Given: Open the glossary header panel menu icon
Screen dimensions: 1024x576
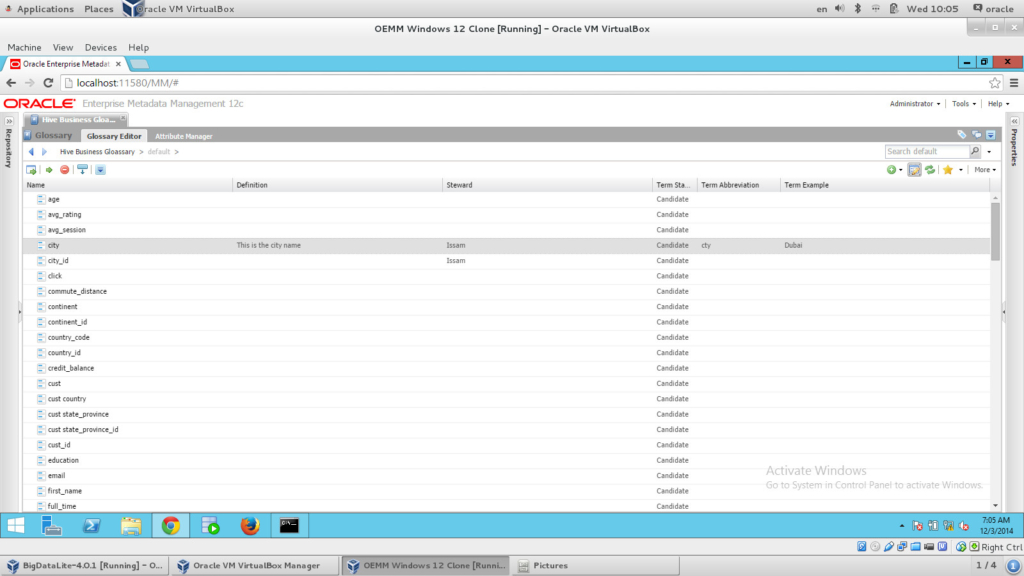Looking at the screenshot, I should pyautogui.click(x=991, y=135).
